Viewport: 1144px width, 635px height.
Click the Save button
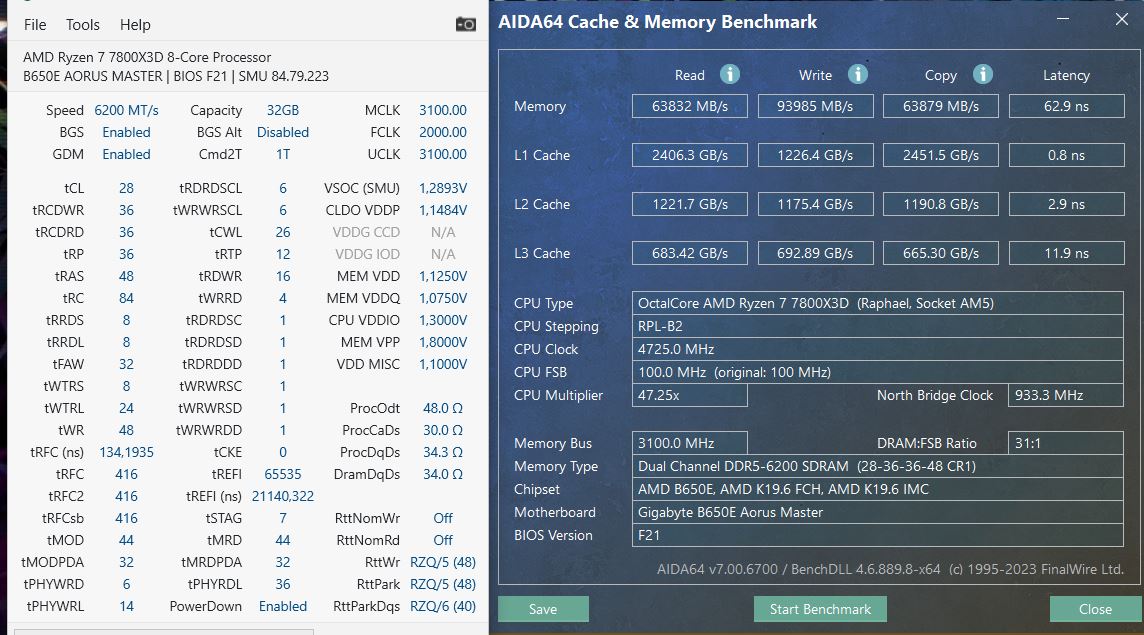point(543,609)
